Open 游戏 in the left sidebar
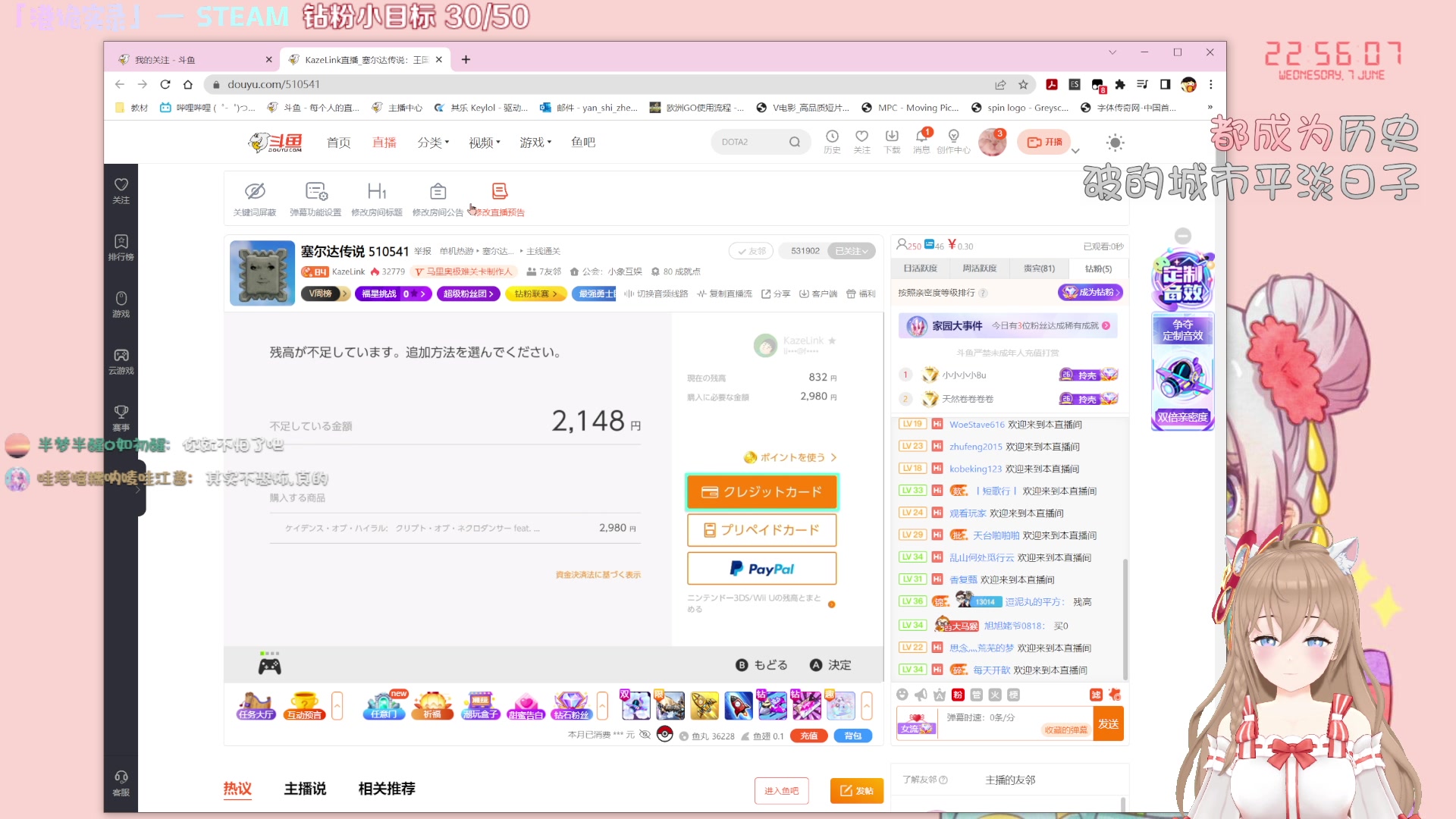1456x819 pixels. (121, 304)
